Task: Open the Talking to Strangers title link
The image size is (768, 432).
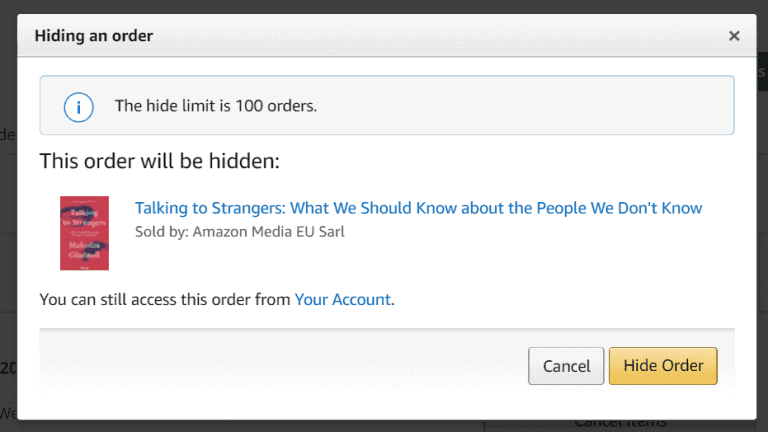Action: pos(418,208)
